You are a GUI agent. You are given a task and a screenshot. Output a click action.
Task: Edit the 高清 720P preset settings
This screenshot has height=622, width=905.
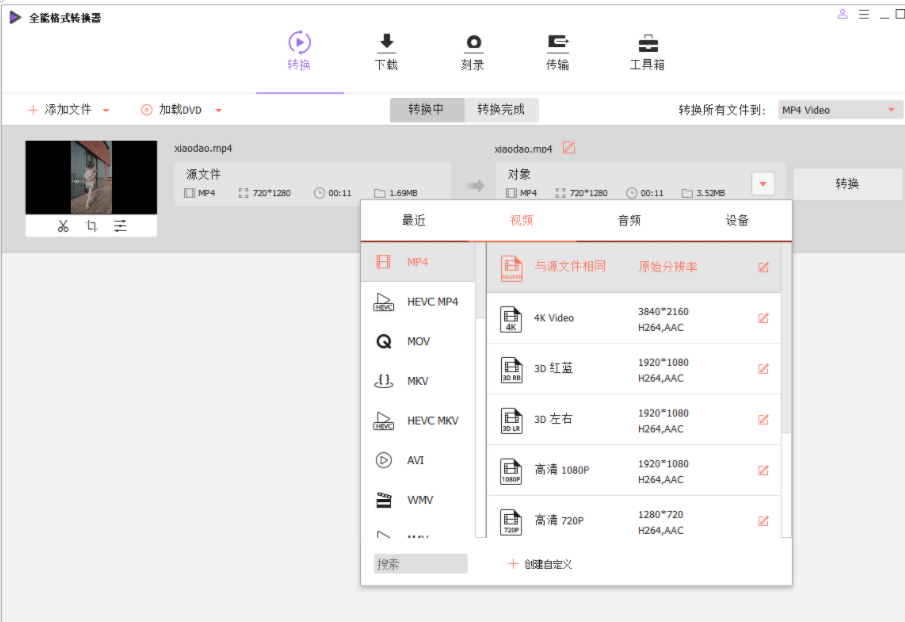[763, 521]
